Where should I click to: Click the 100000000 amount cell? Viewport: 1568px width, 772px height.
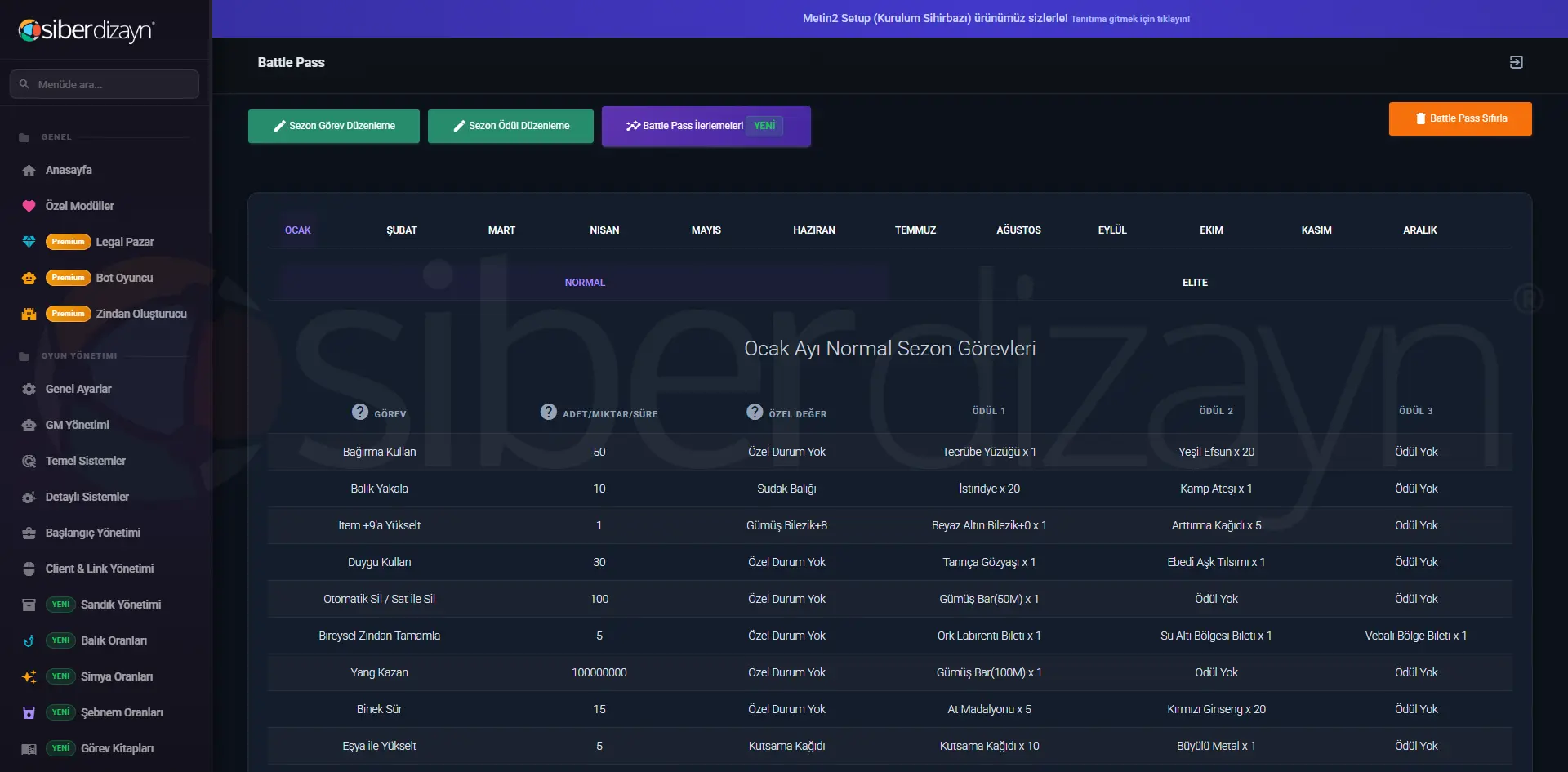click(599, 672)
